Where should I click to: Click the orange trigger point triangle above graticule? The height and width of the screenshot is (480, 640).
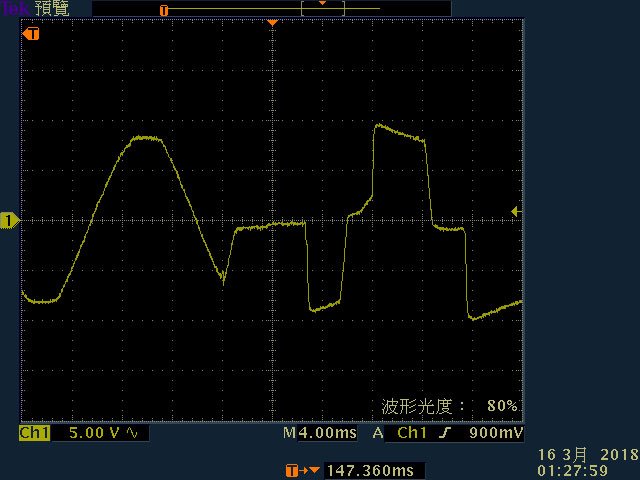click(x=272, y=22)
